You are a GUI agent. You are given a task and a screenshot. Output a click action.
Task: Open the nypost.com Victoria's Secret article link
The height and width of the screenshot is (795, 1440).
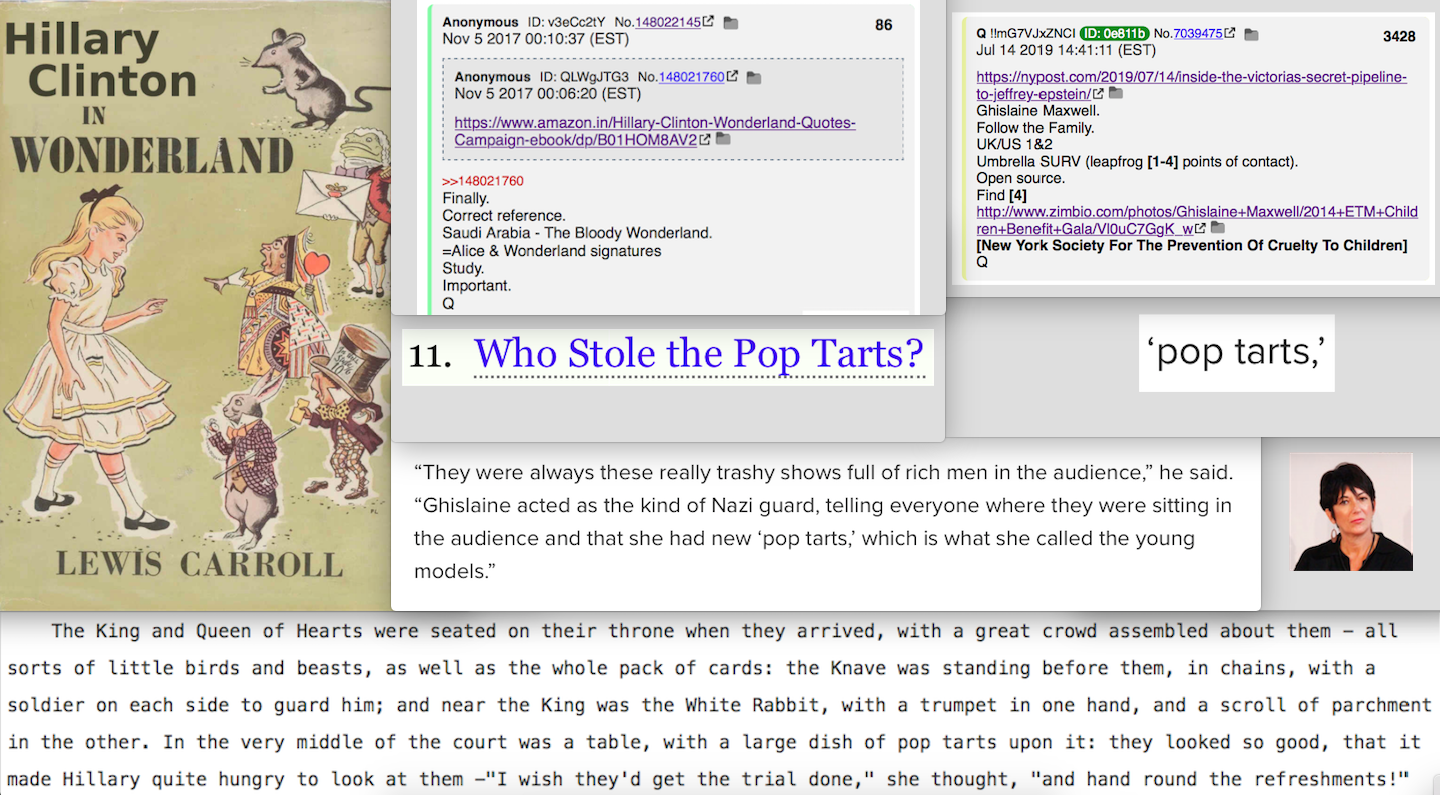pos(1190,85)
